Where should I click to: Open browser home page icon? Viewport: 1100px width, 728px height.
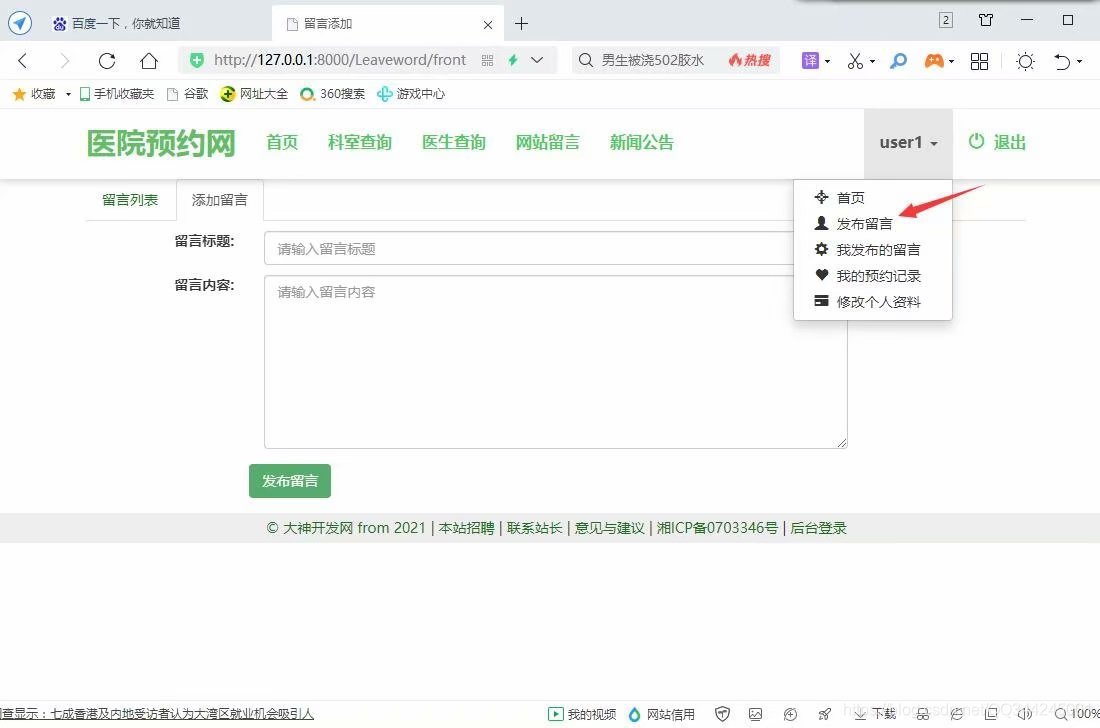click(x=149, y=61)
